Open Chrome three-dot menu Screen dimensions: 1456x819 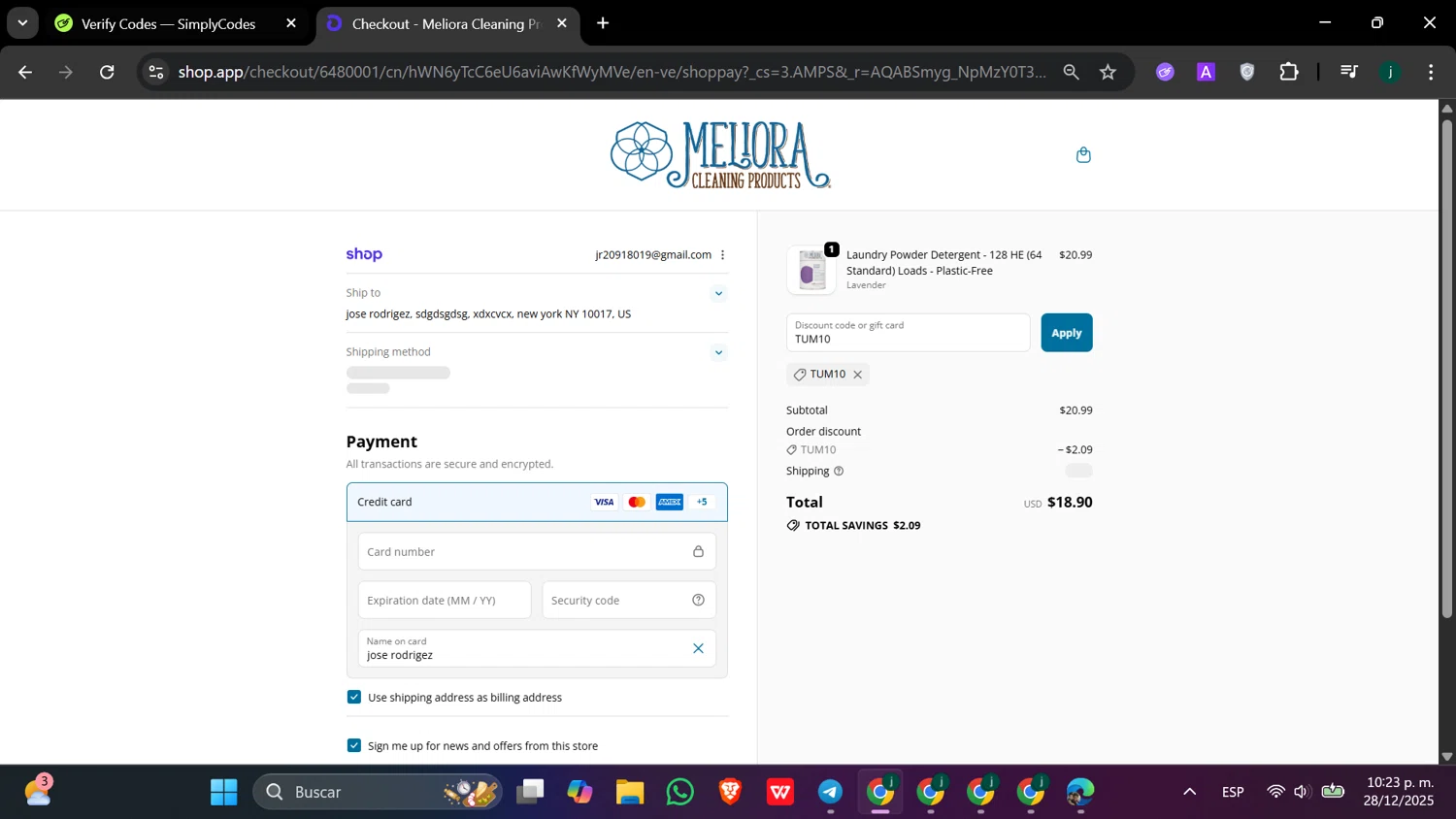1431,72
